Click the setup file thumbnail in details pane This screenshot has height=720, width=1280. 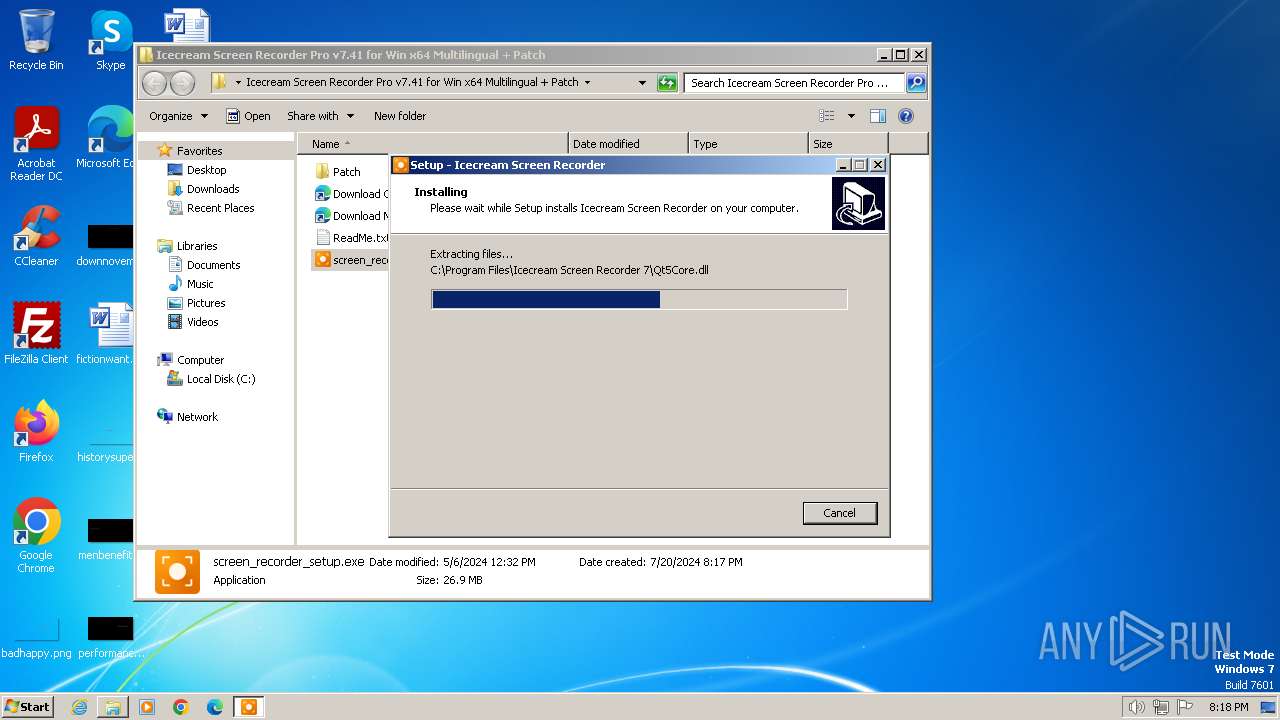coord(177,571)
